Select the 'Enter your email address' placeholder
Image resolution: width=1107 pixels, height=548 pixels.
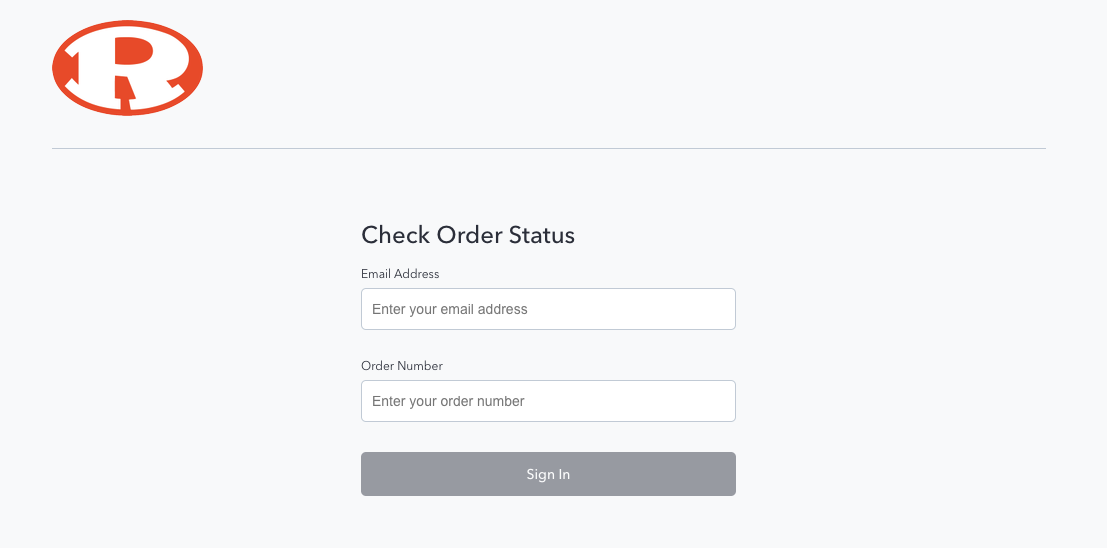450,309
